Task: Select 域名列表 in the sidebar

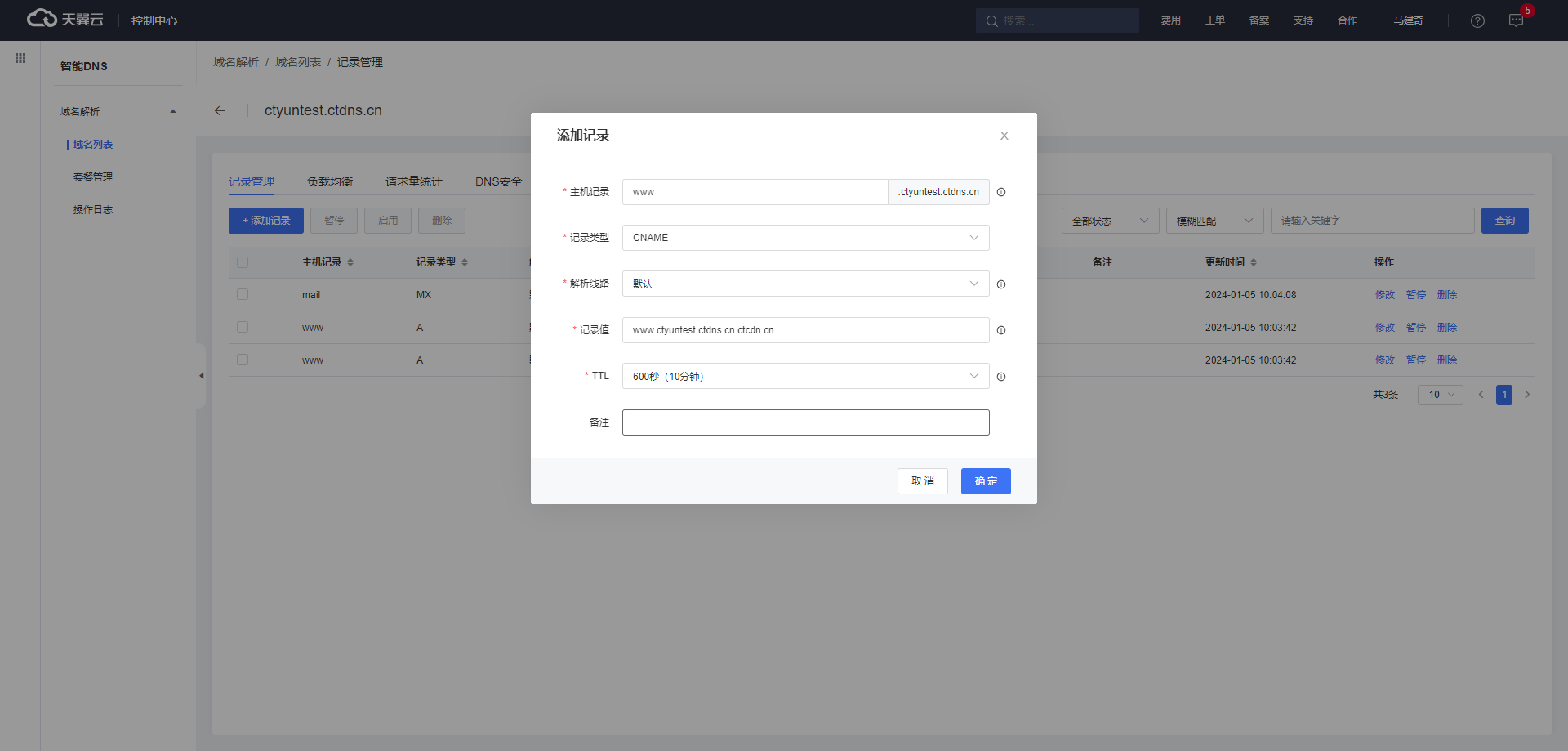Action: [93, 144]
